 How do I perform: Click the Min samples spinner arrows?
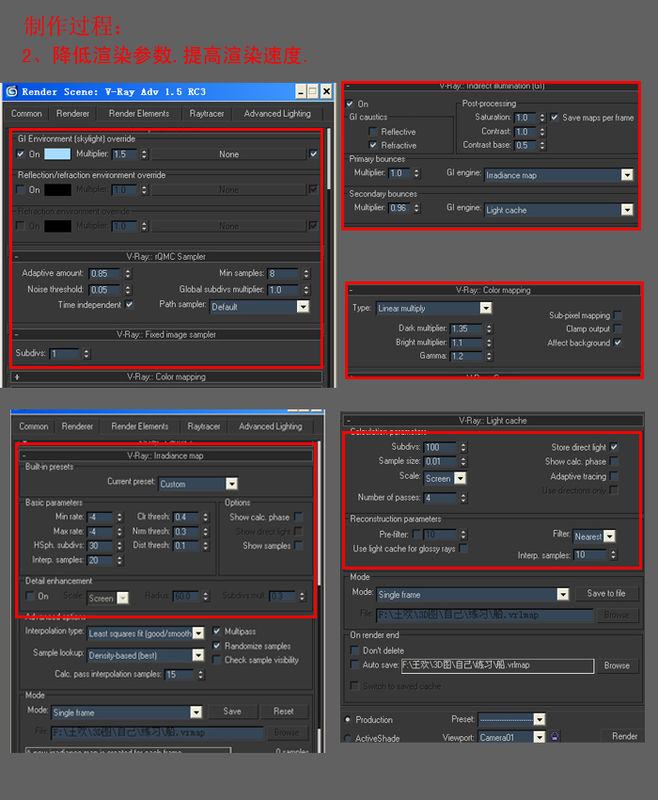click(306, 273)
